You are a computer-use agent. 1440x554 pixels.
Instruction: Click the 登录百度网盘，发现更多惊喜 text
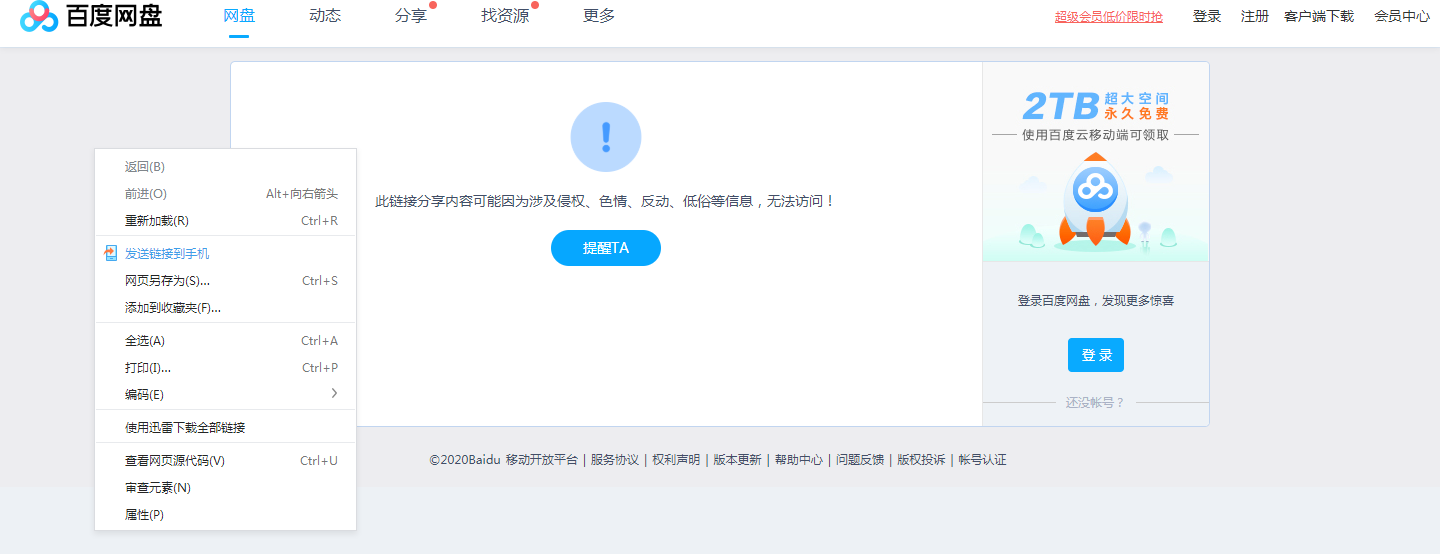[1096, 301]
